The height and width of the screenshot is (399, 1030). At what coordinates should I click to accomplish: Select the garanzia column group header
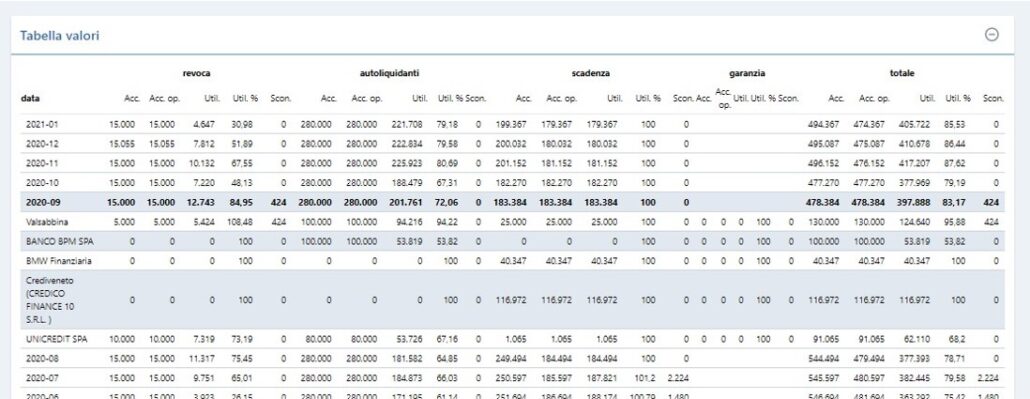(747, 74)
